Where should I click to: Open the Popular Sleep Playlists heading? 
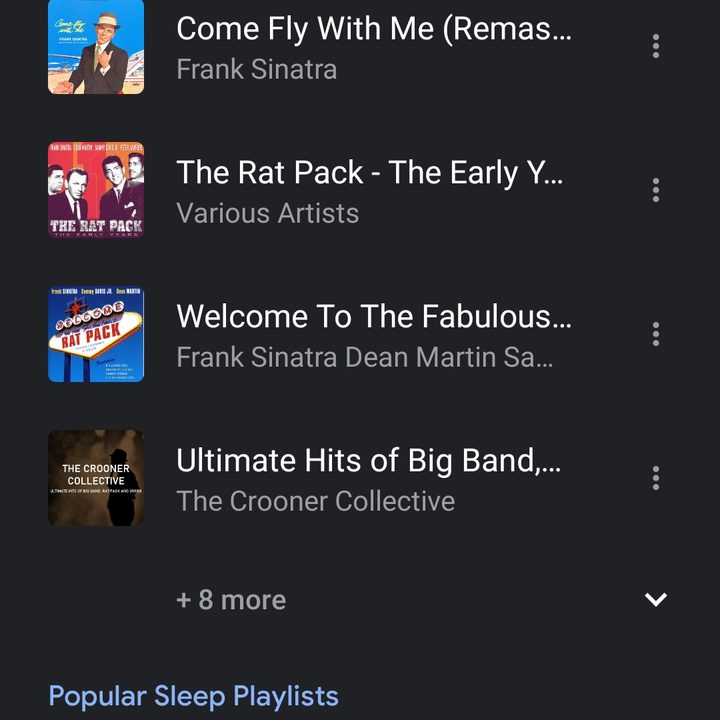tap(193, 697)
